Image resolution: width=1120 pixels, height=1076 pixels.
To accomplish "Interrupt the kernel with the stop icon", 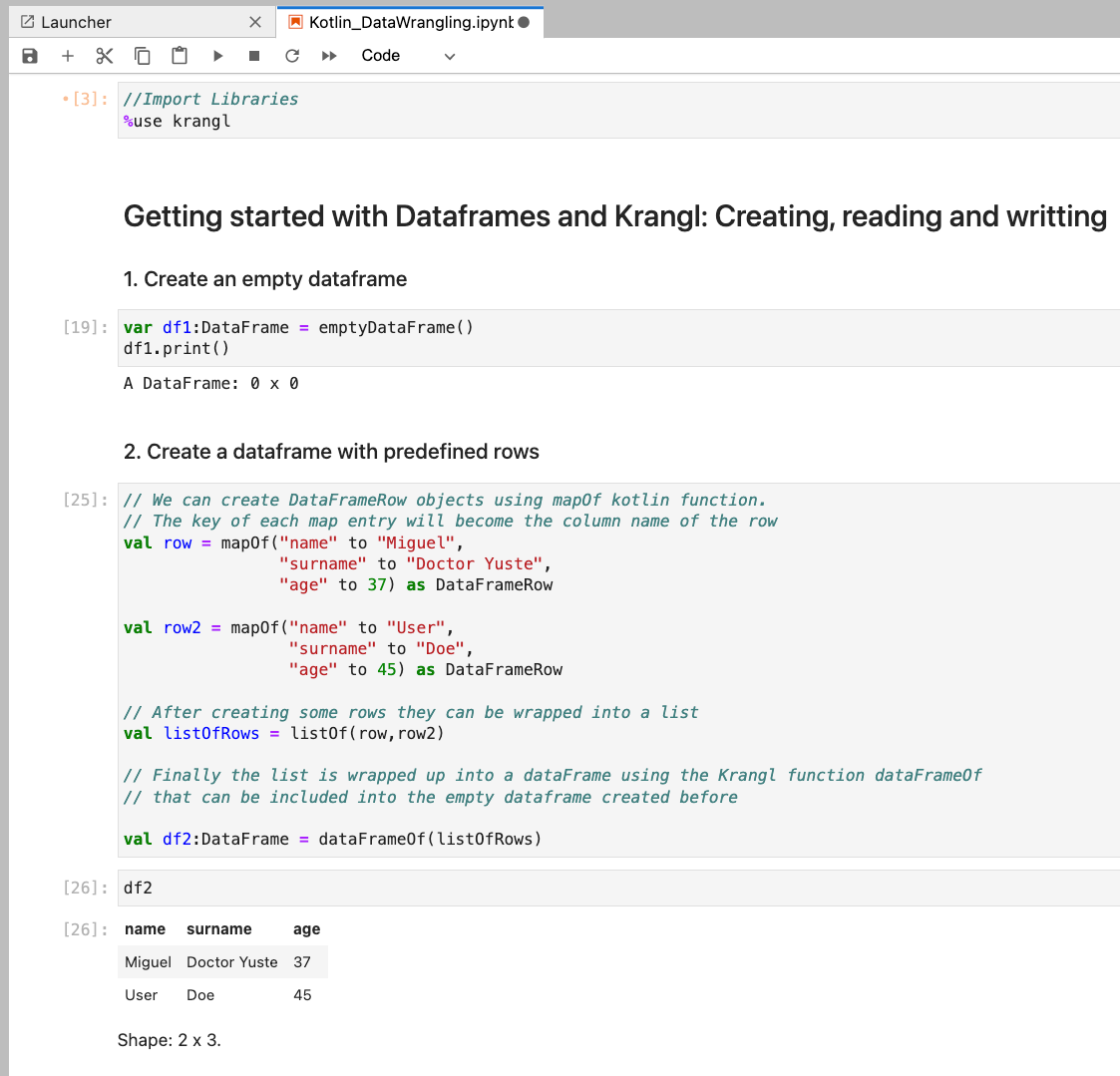I will [x=253, y=56].
